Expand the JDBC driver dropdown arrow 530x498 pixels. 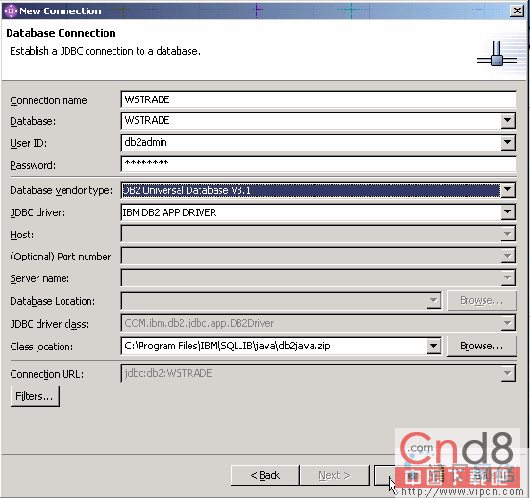(508, 212)
